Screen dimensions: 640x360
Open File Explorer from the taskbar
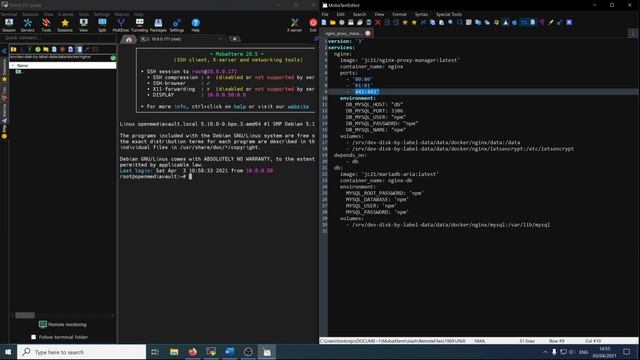click(x=174, y=352)
